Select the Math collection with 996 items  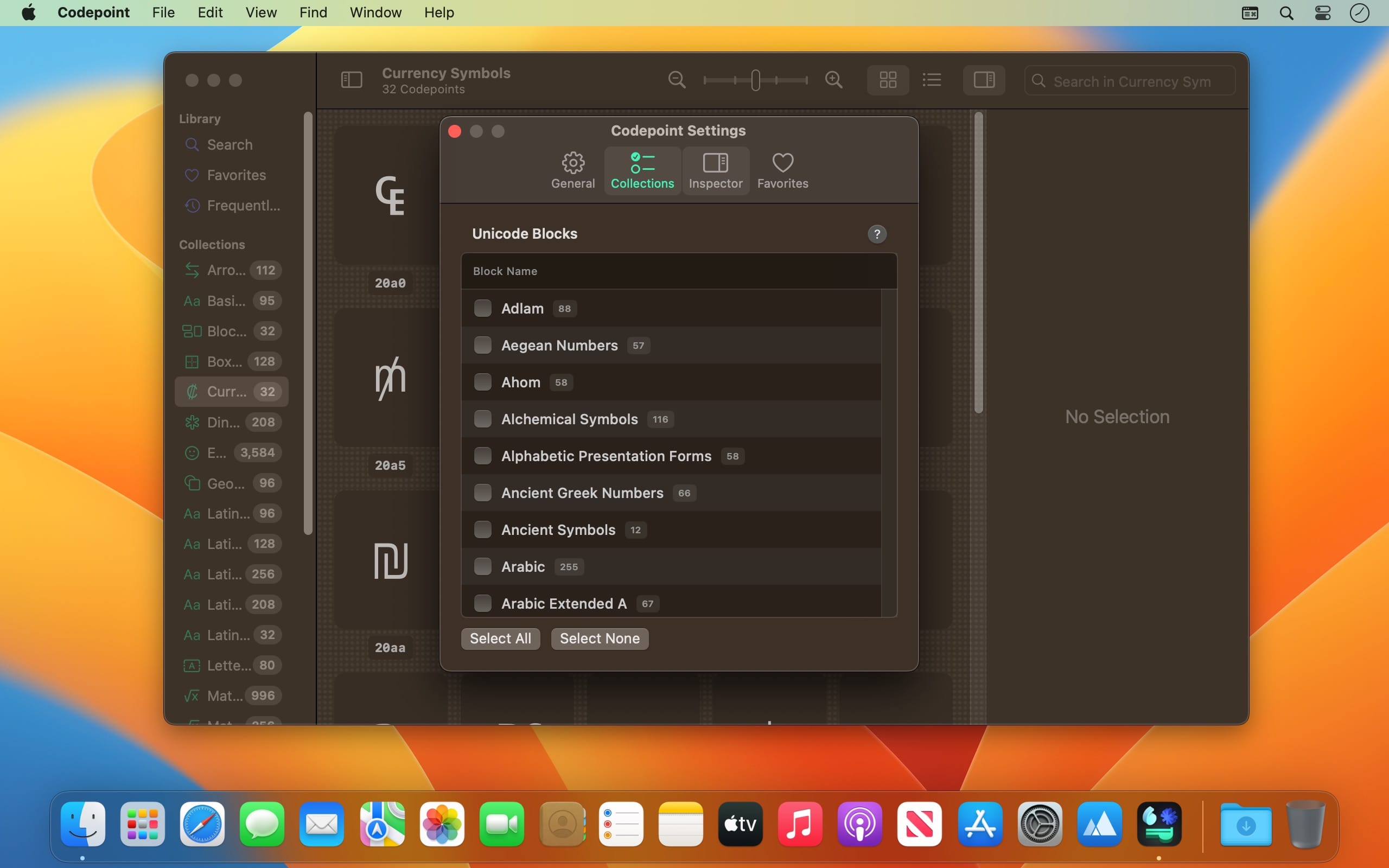coord(231,696)
